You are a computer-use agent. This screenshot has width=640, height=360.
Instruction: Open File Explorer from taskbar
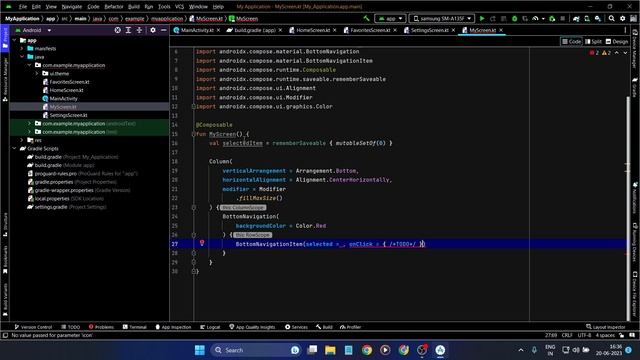(x=330, y=350)
